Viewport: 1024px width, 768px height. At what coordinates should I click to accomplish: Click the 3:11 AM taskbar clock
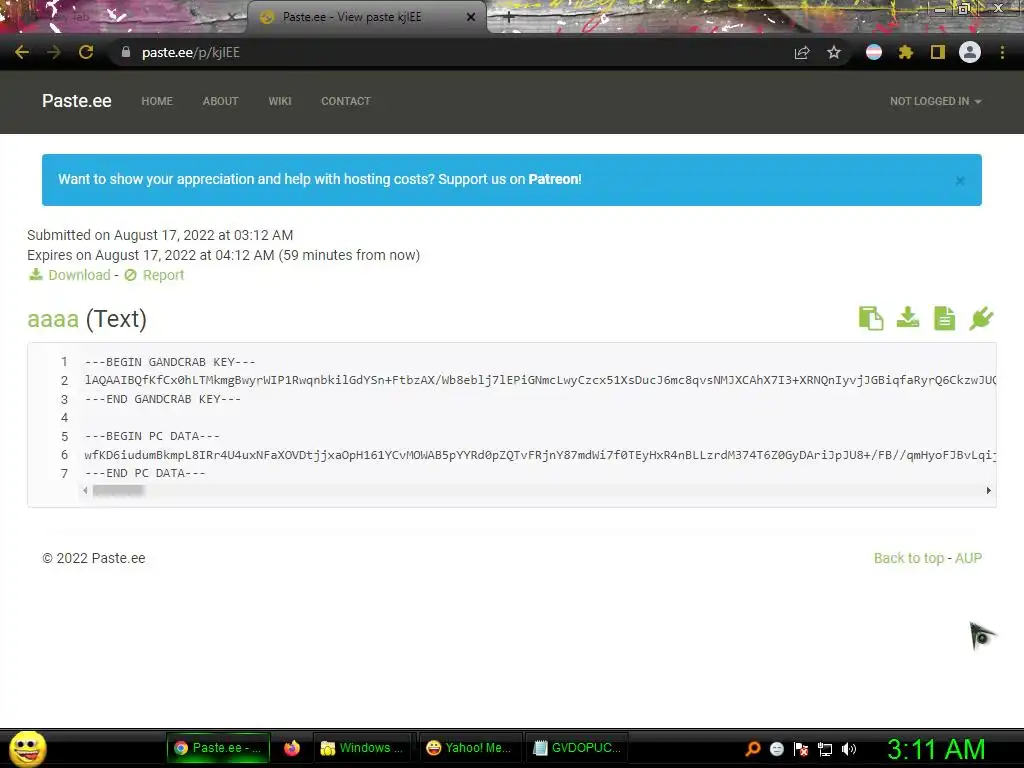936,749
